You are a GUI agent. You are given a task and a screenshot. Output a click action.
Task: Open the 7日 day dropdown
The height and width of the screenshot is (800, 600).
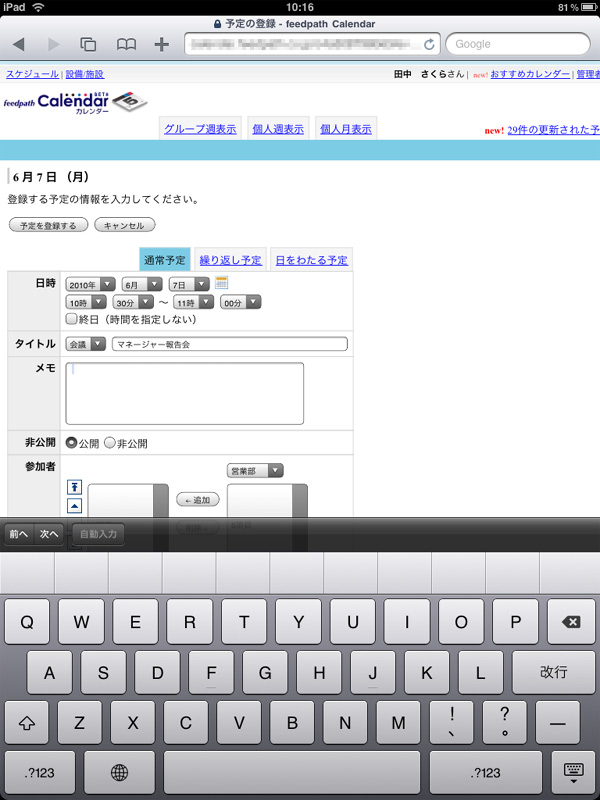pos(189,284)
